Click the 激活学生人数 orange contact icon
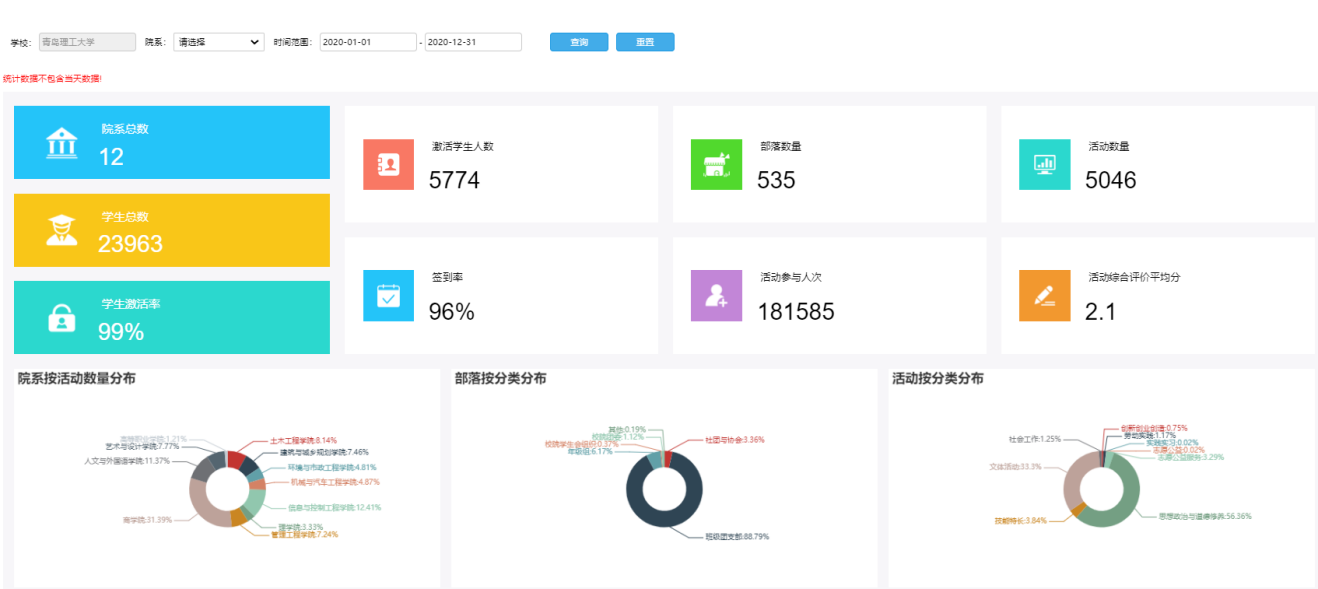 (x=388, y=165)
